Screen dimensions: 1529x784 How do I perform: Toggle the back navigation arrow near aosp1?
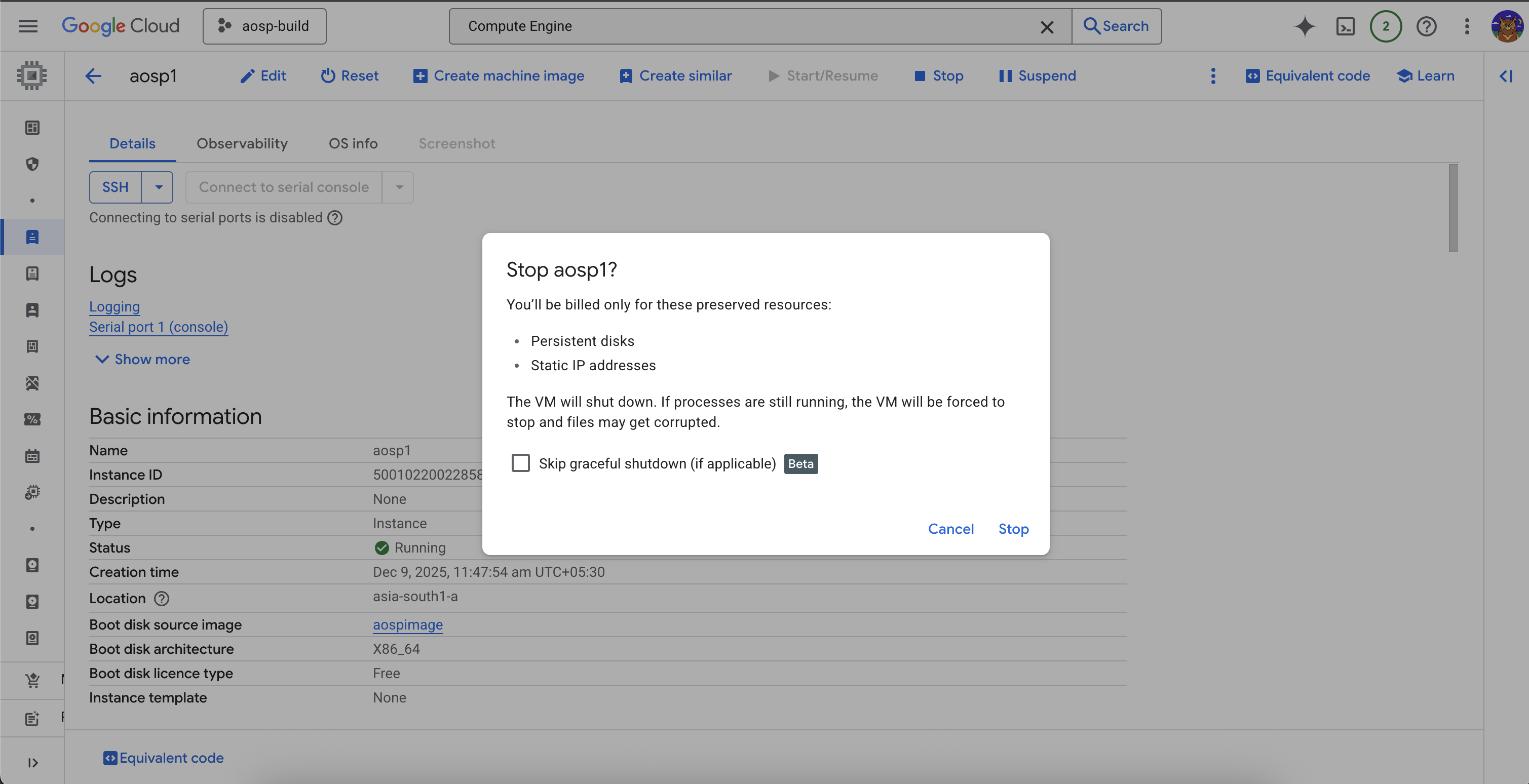[x=93, y=76]
